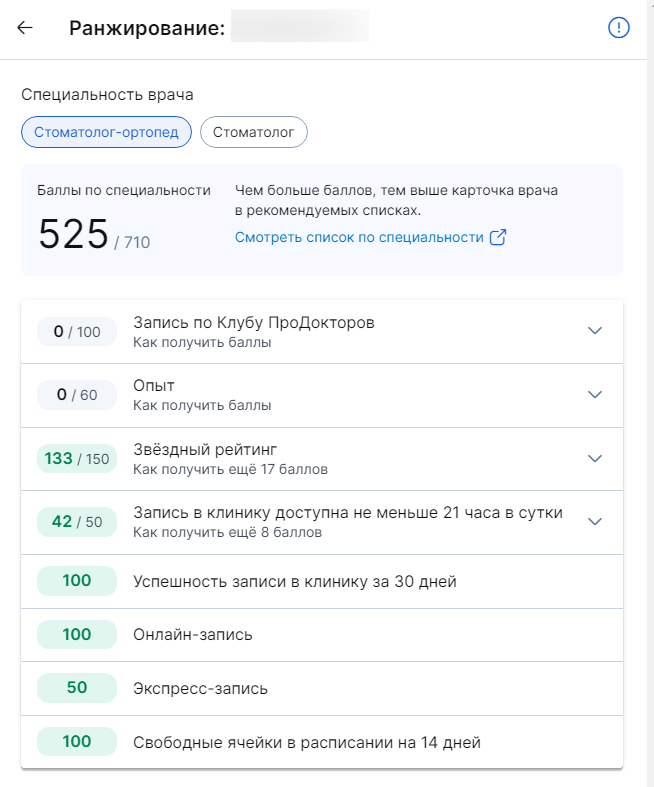The image size is (654, 787).
Task: Click the 133 / 150 score badge
Action: click(x=77, y=459)
